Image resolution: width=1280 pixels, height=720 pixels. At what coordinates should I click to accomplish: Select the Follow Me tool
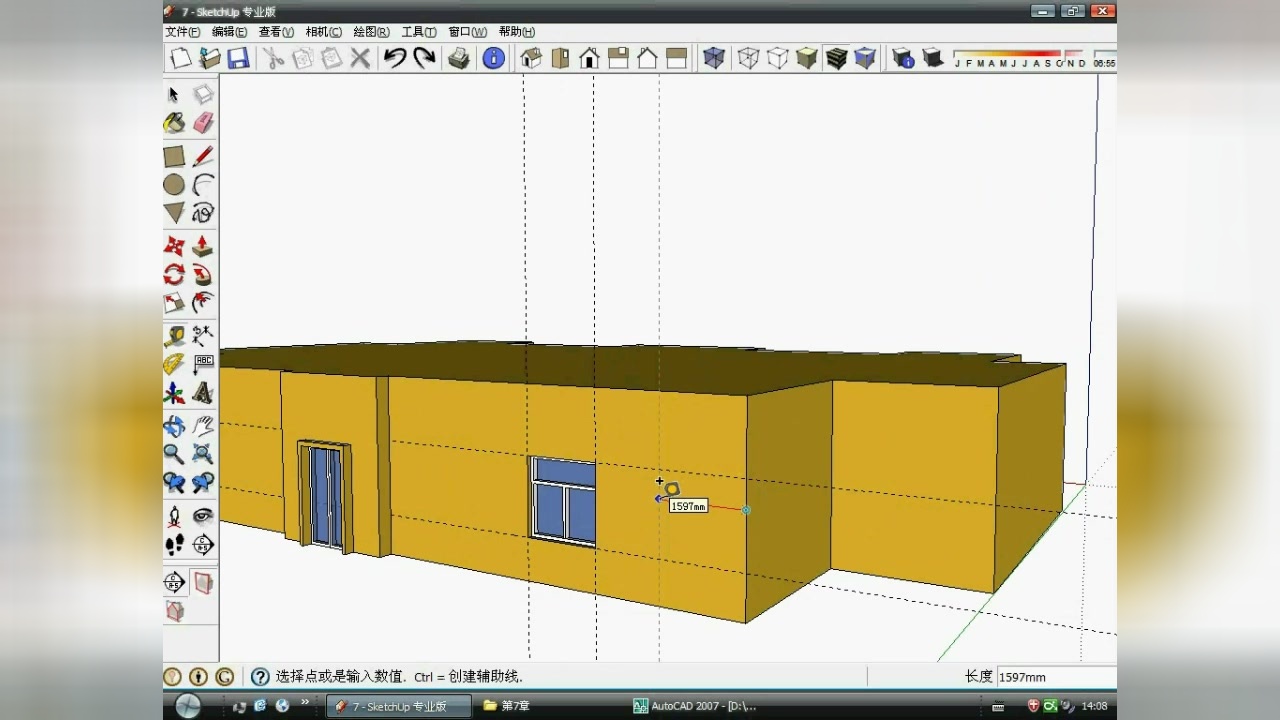[x=203, y=274]
